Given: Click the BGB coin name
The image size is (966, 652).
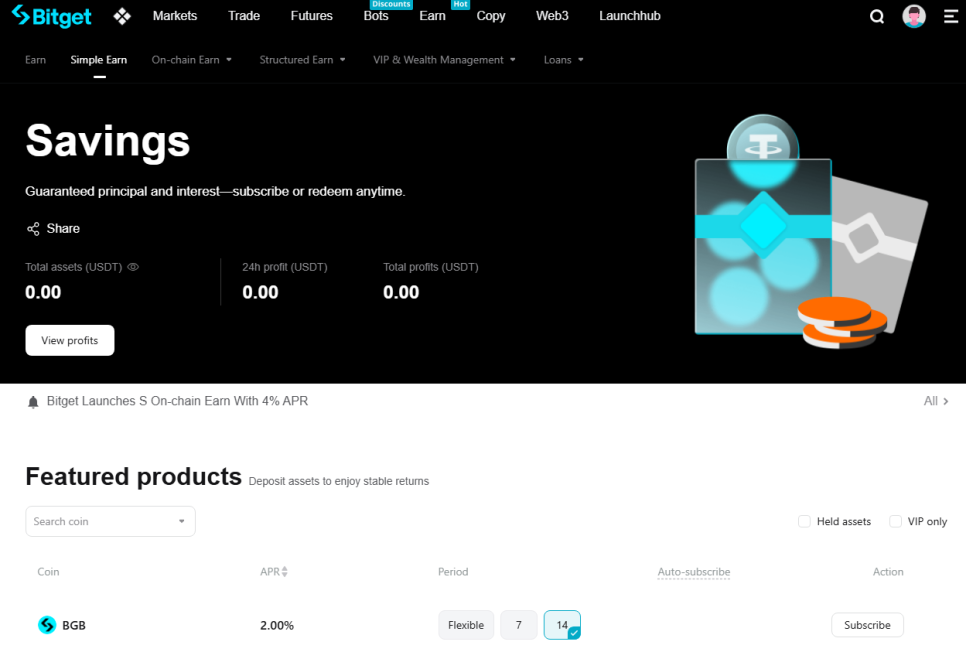Looking at the screenshot, I should [x=74, y=626].
